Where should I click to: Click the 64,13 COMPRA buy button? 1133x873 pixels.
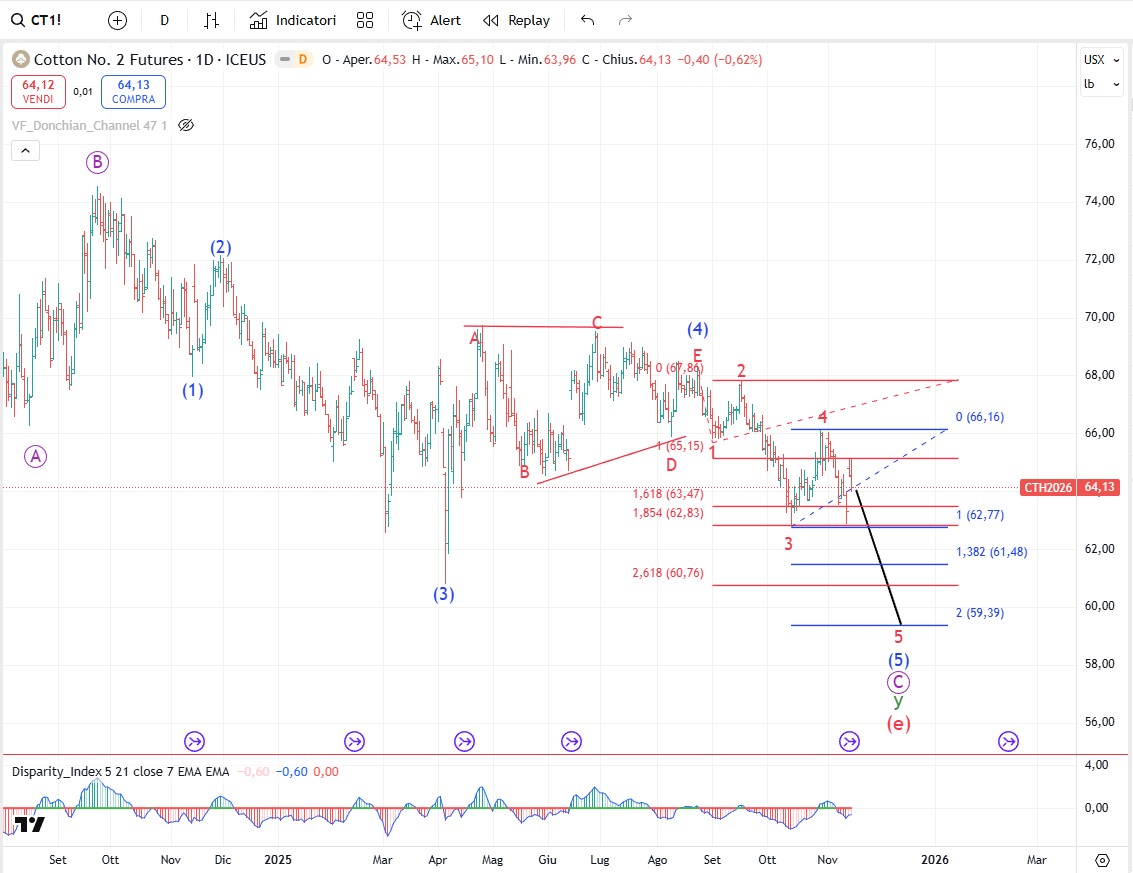tap(134, 92)
